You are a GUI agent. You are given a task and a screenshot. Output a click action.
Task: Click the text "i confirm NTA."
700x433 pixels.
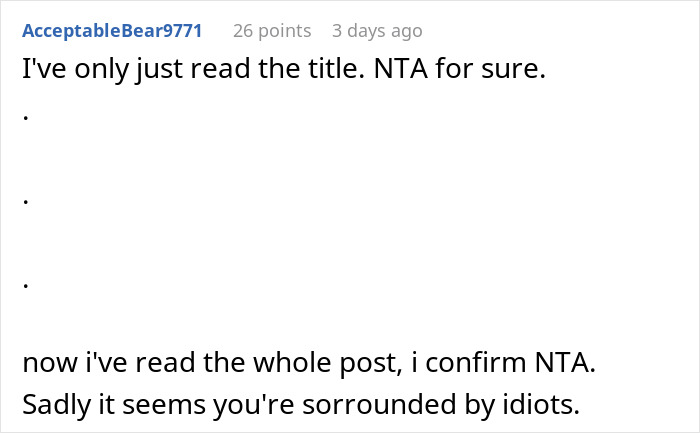pos(503,362)
